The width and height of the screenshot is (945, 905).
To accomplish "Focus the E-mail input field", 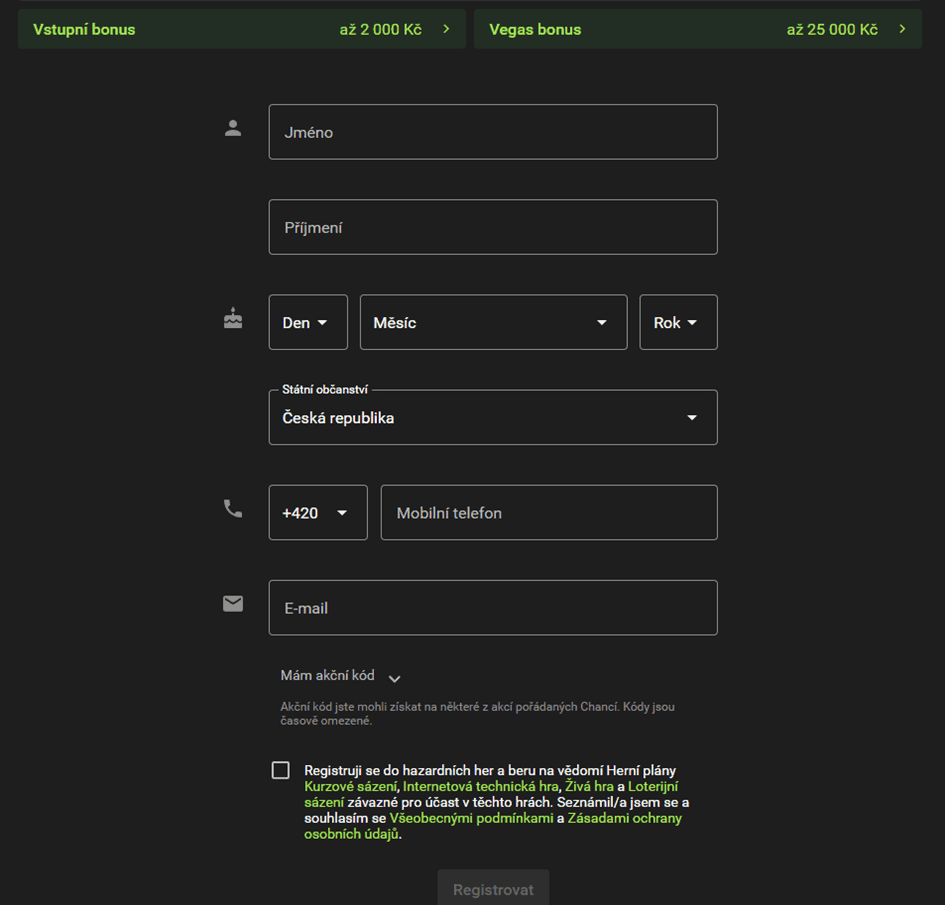I will point(493,608).
